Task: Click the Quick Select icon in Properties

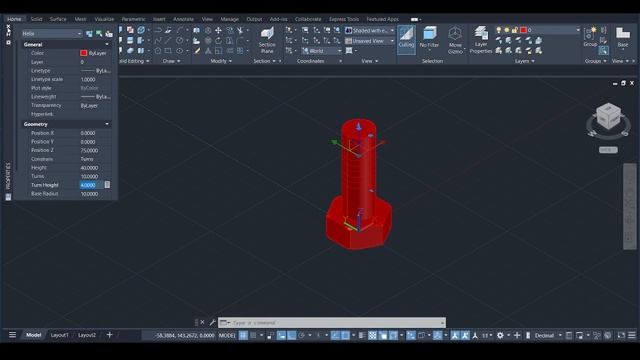Action: click(109, 33)
